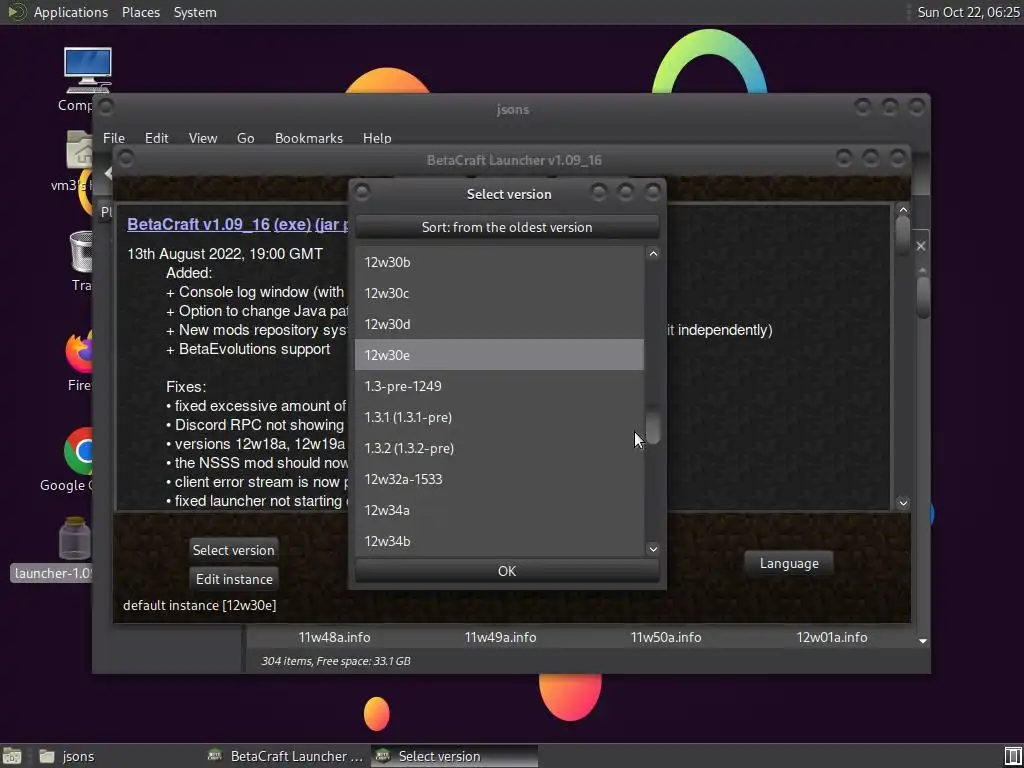
Task: Click Edit instance button in launcher
Action: (234, 579)
